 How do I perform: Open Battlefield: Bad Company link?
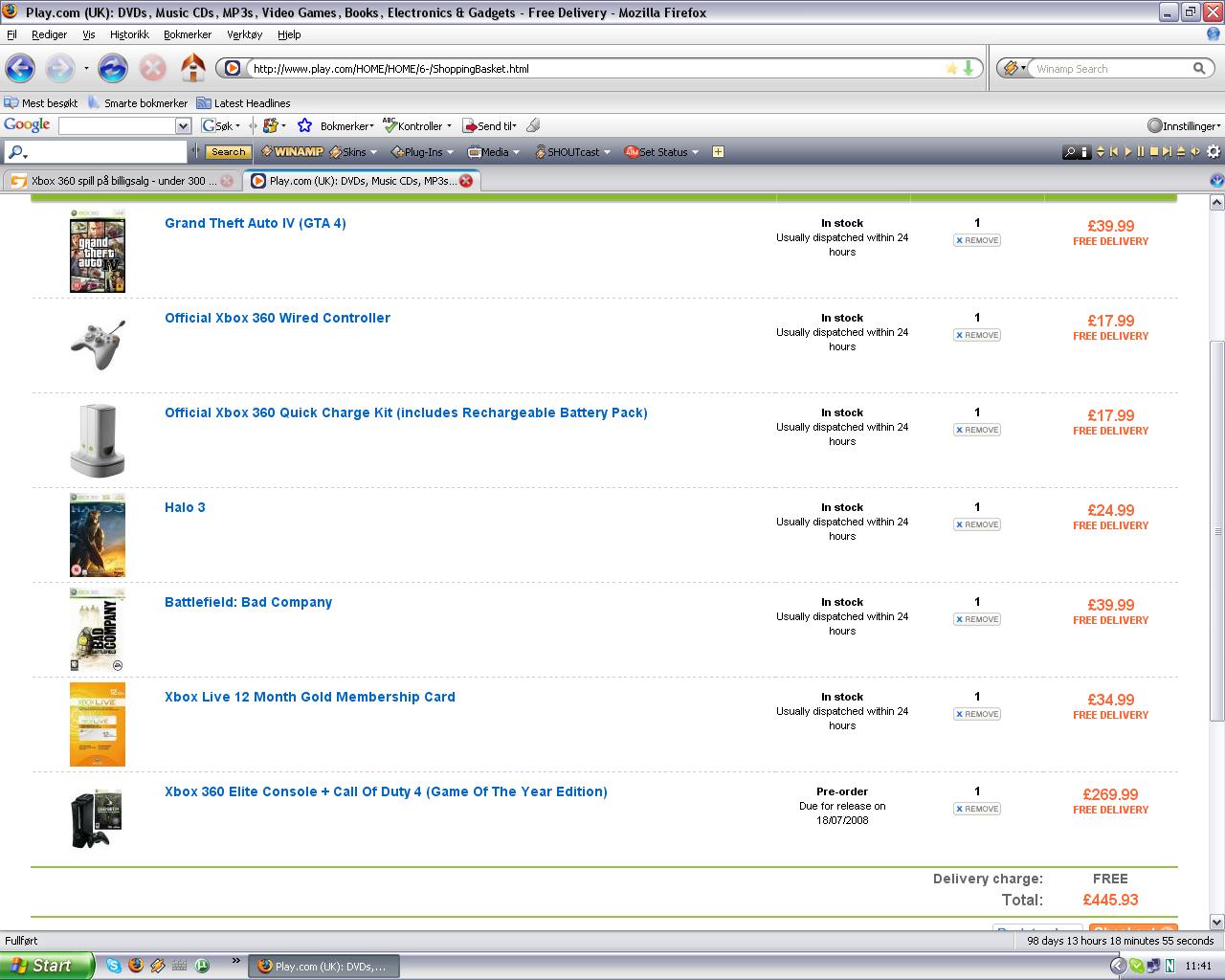(249, 602)
